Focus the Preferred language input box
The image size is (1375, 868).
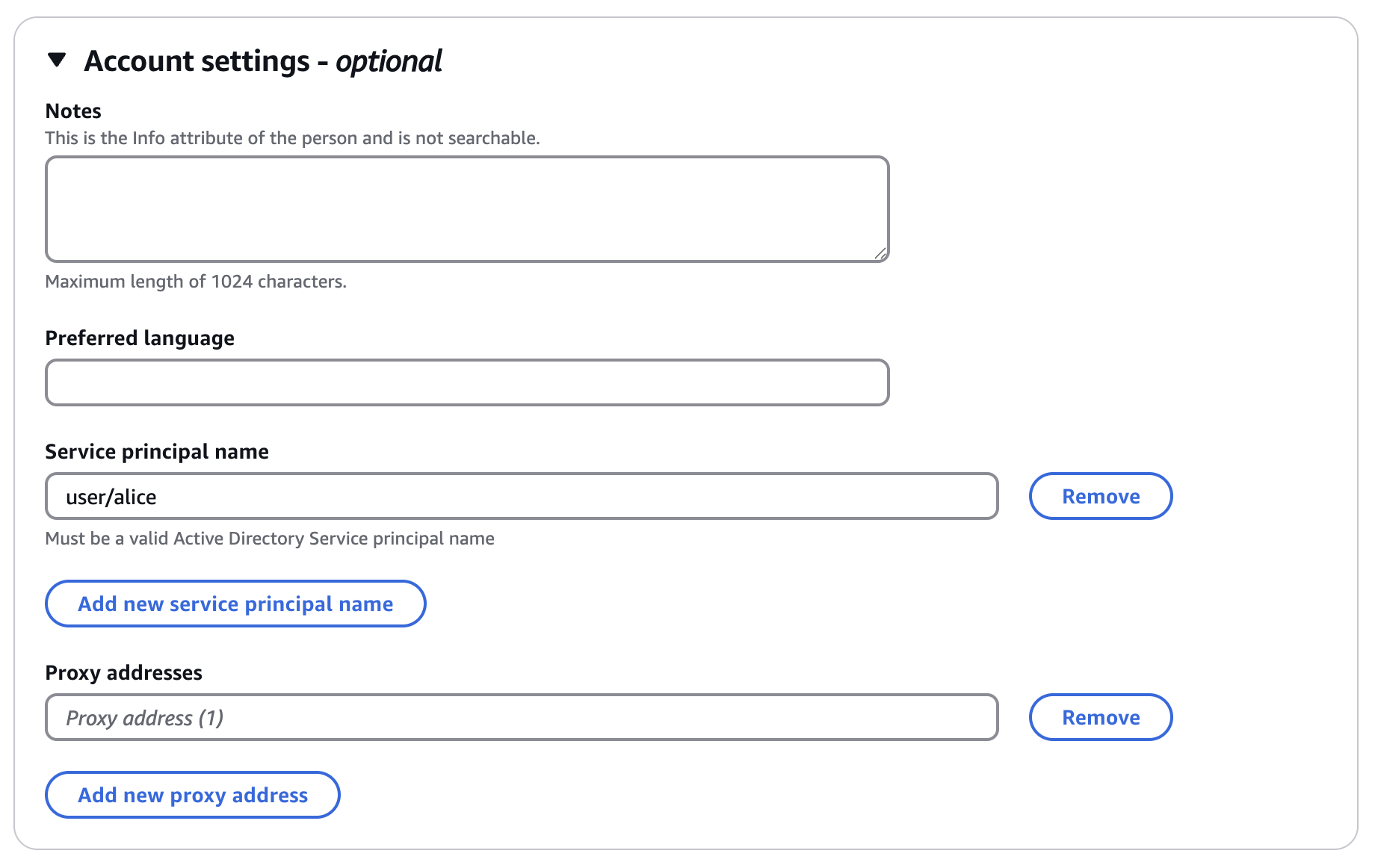pyautogui.click(x=466, y=382)
